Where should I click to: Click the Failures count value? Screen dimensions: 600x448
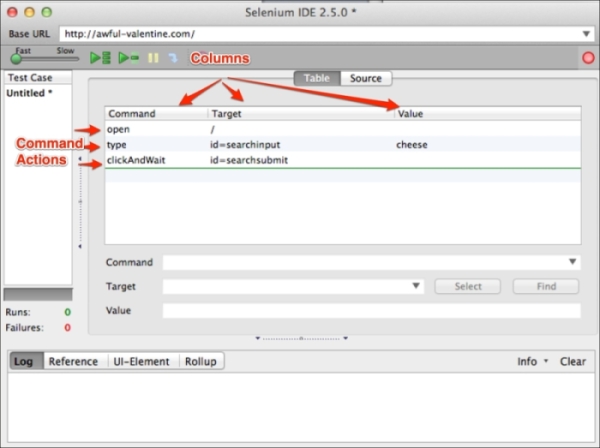[68, 328]
